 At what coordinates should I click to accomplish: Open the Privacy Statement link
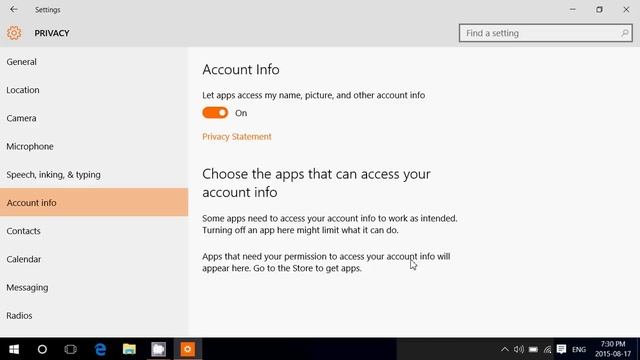coord(237,136)
